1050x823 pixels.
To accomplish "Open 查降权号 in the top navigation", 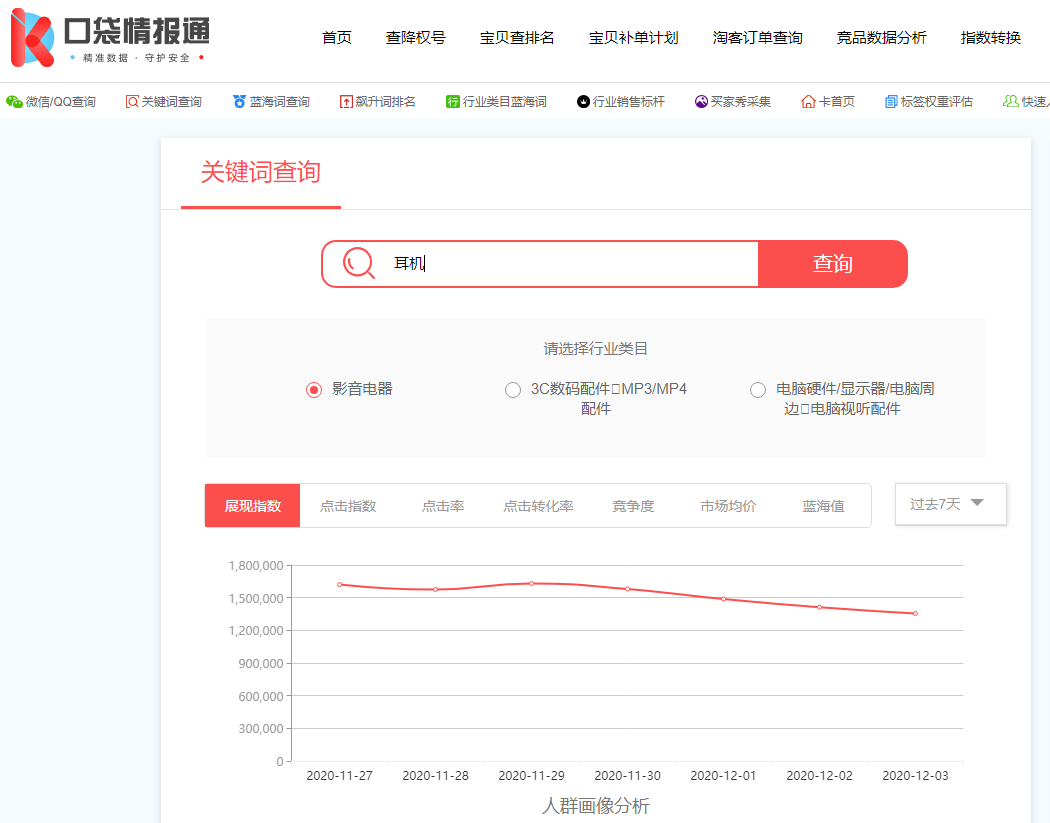I will [416, 38].
